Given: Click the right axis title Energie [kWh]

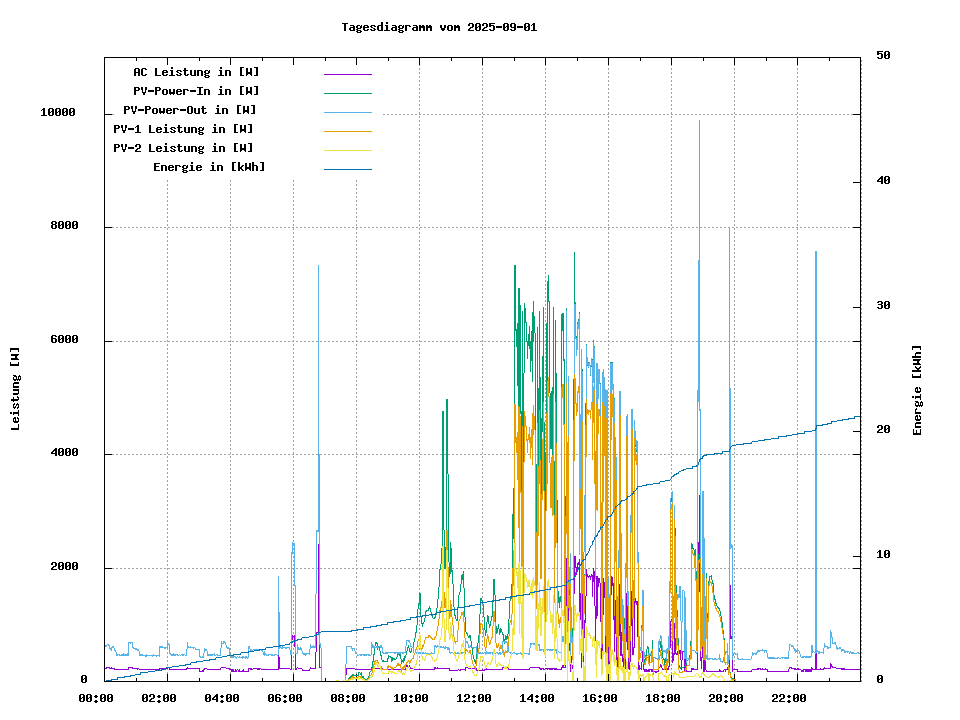Looking at the screenshot, I should coord(917,390).
